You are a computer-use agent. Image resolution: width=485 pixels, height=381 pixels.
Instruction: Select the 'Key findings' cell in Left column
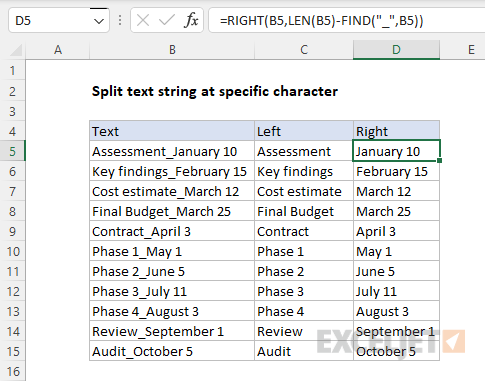(304, 171)
